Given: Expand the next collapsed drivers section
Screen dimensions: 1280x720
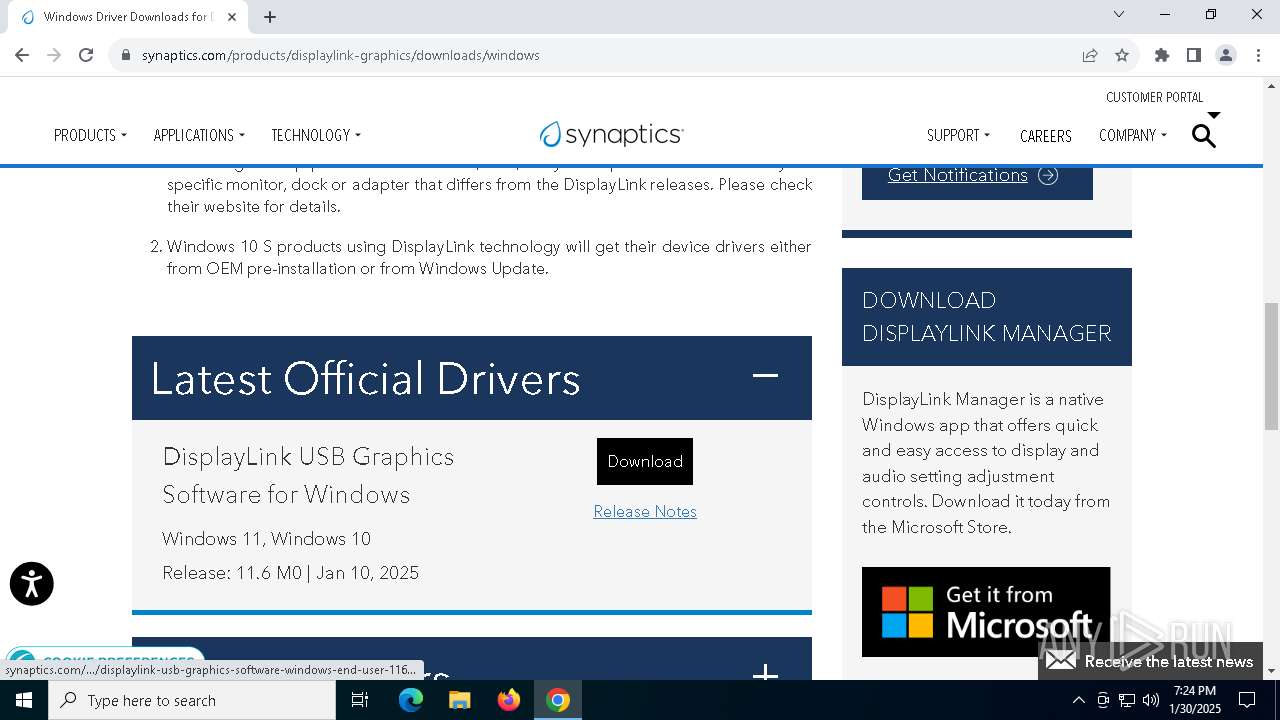Looking at the screenshot, I should pyautogui.click(x=765, y=672).
